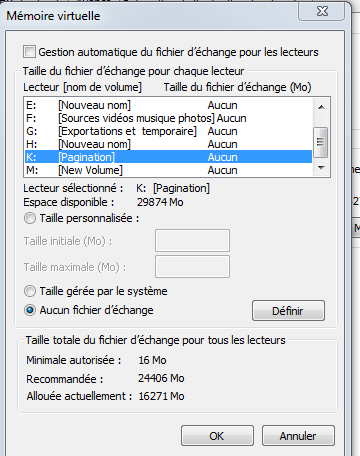The height and width of the screenshot is (456, 360).
Task: Select drive G: Exportations et temporaire
Action: (168, 131)
